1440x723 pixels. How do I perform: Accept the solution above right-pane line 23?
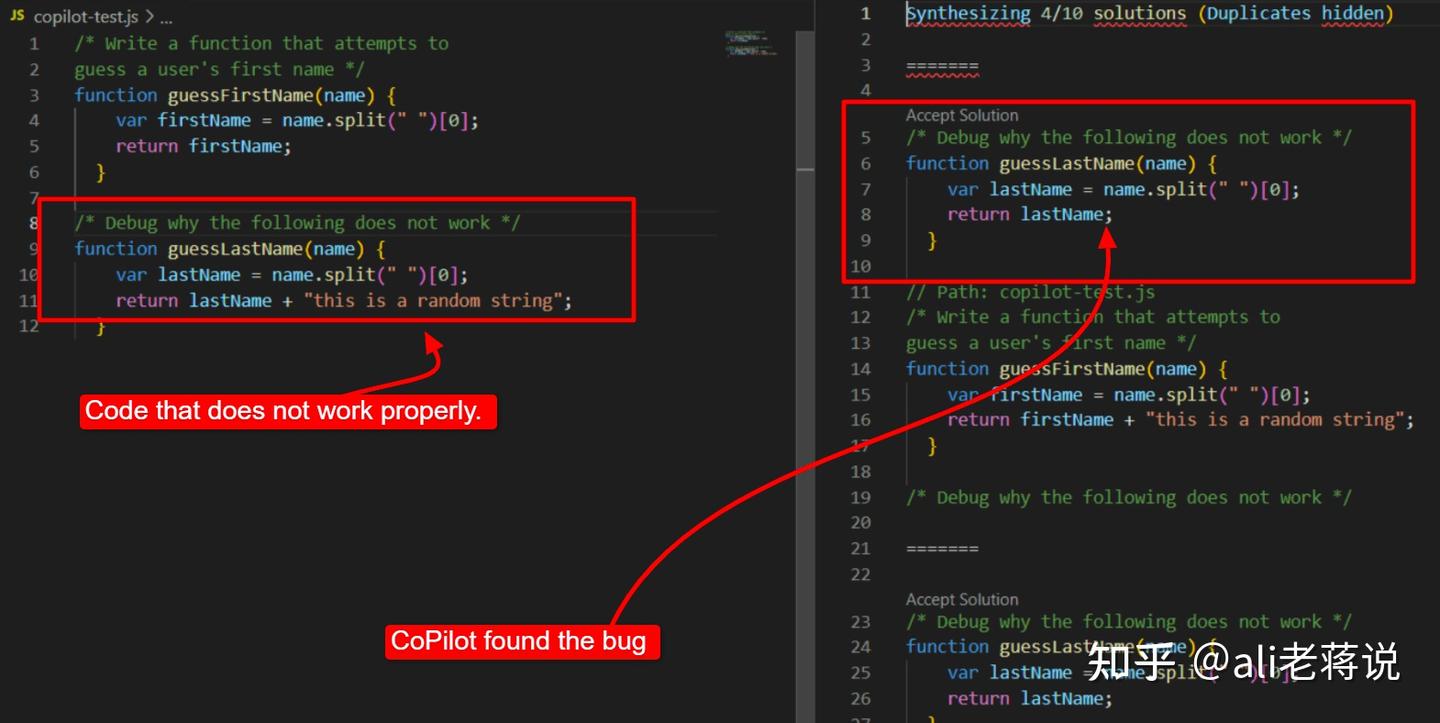tap(962, 599)
